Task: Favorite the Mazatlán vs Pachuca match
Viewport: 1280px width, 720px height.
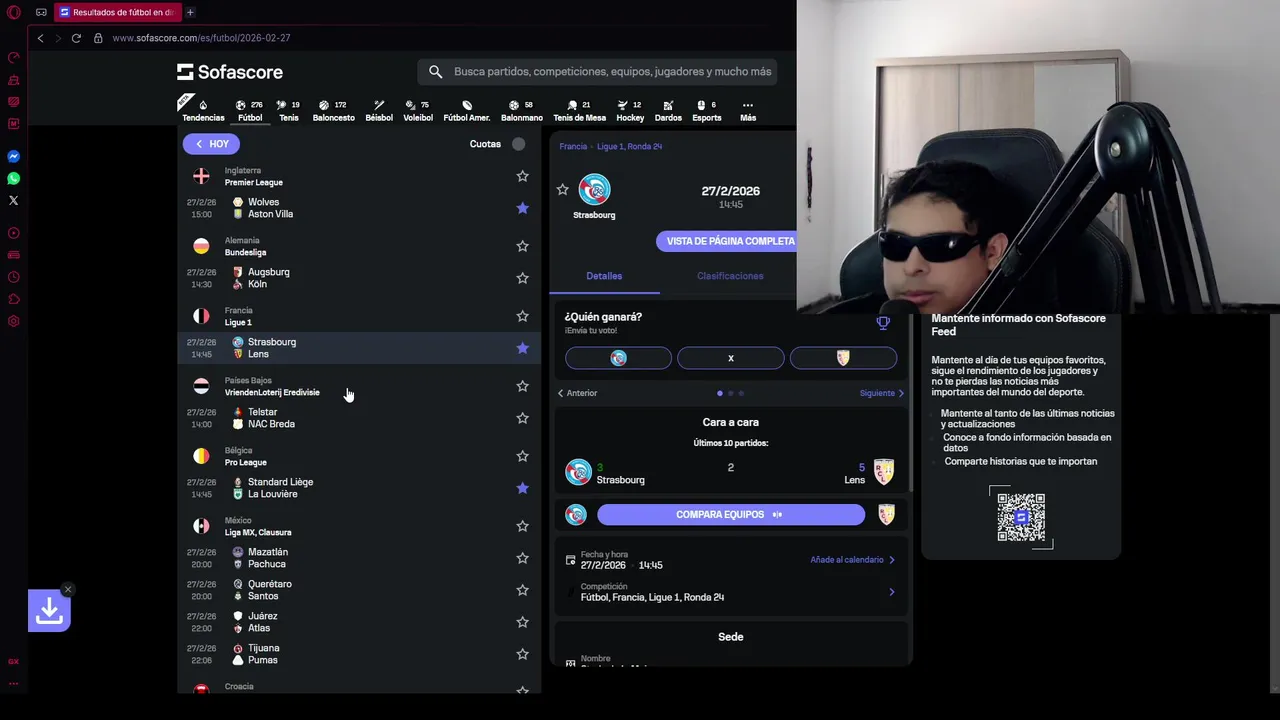Action: 522,558
